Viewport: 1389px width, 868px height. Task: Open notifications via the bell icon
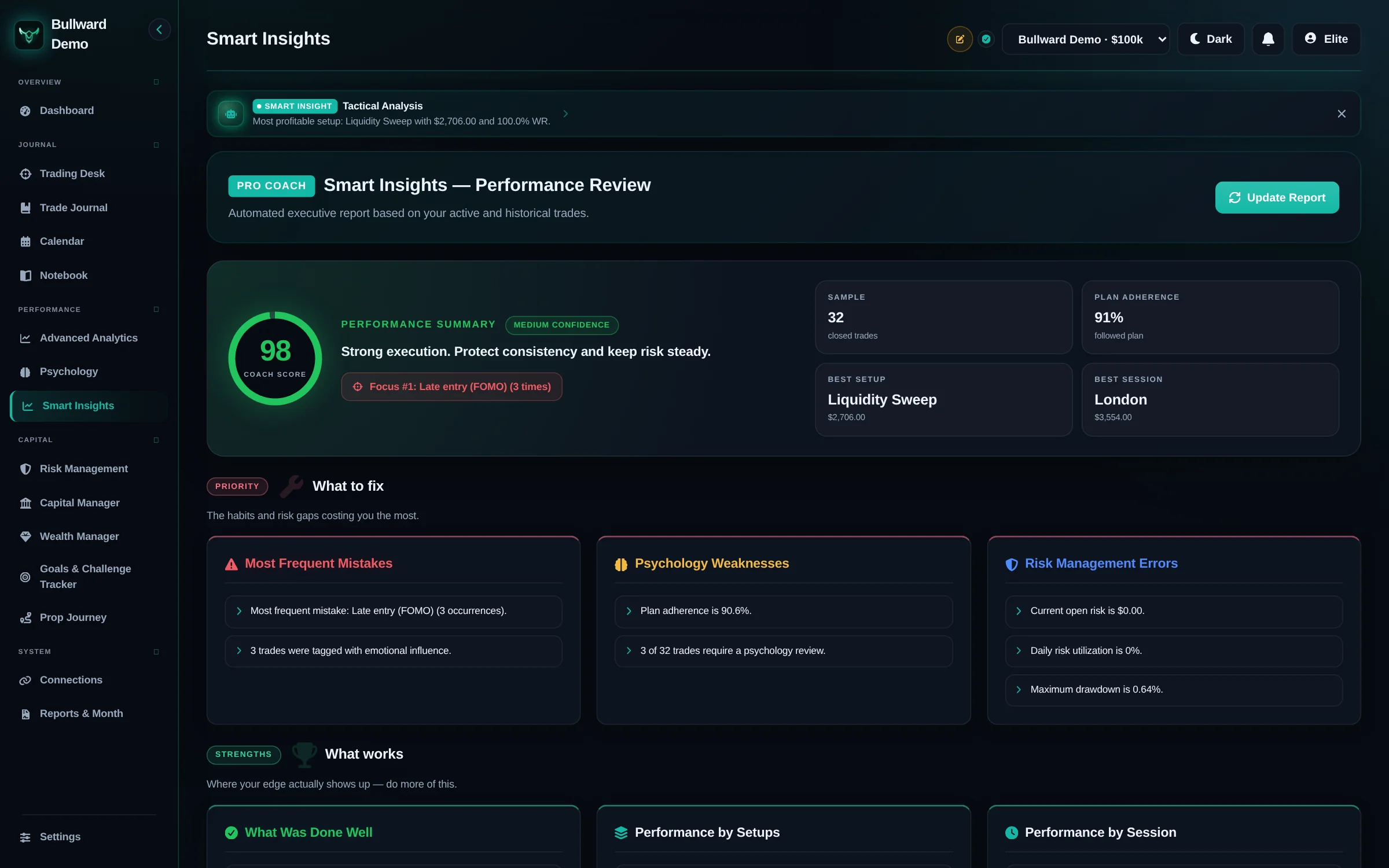click(1268, 39)
